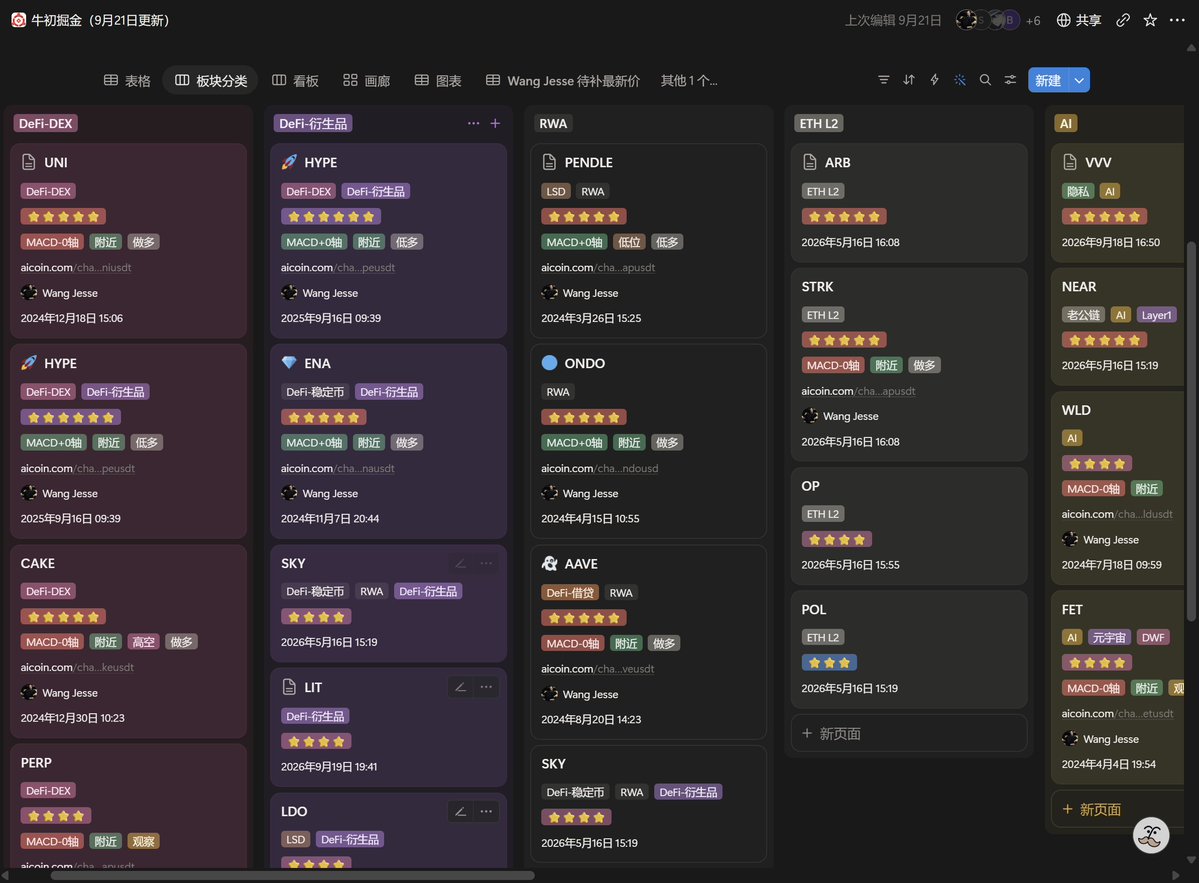The width and height of the screenshot is (1199, 883).
Task: Open database search magnifier icon
Action: coord(985,80)
